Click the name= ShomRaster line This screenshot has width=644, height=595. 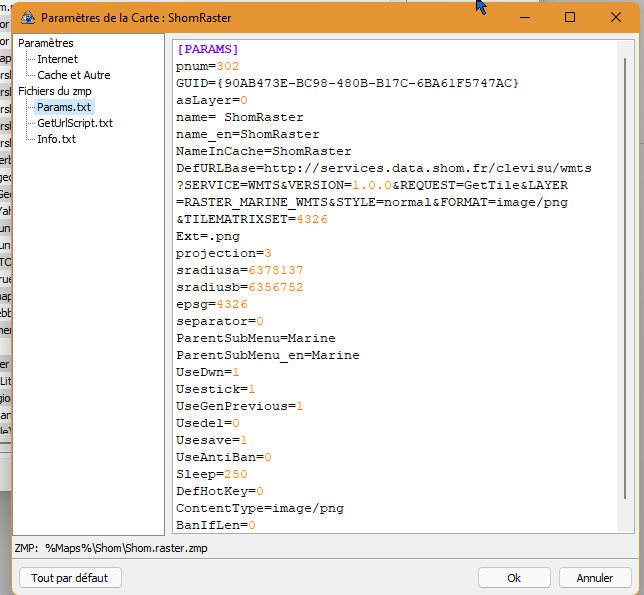pyautogui.click(x=239, y=117)
